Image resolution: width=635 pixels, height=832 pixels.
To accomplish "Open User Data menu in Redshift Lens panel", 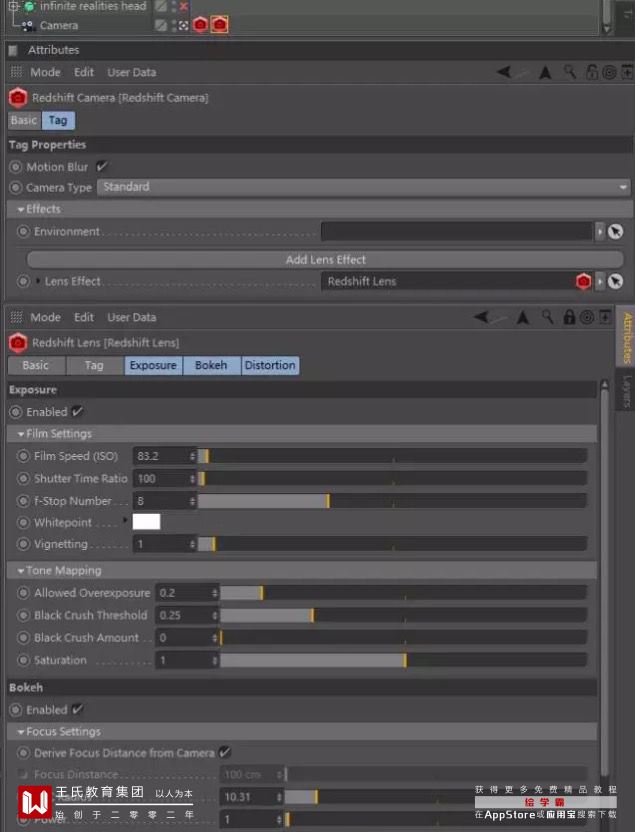I will (132, 317).
